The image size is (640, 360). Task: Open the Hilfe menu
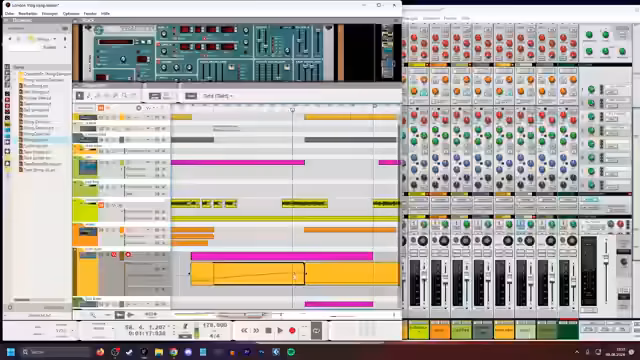(x=105, y=13)
